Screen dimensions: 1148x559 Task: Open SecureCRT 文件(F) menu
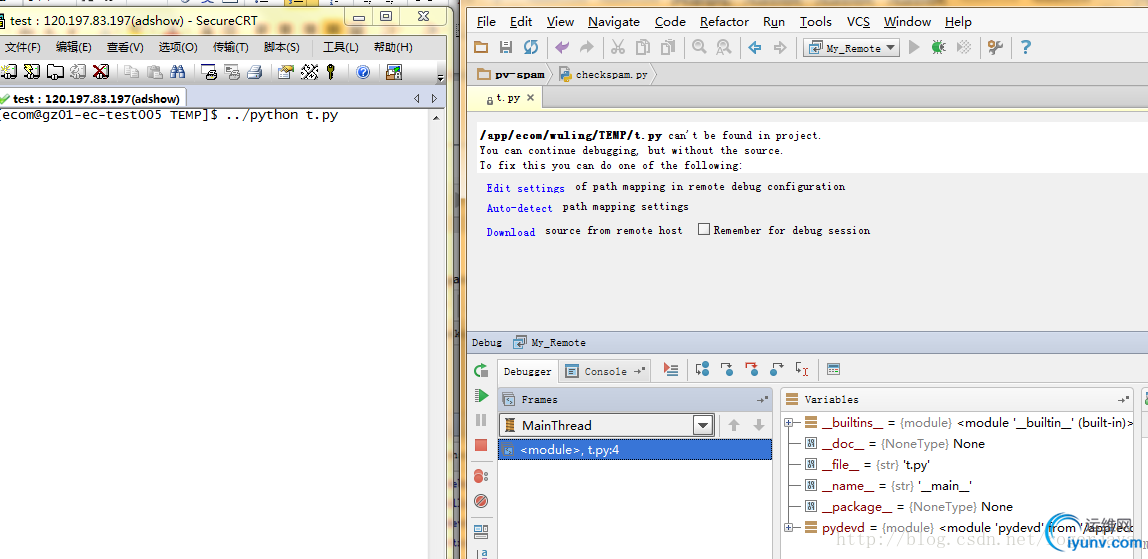pos(22,48)
